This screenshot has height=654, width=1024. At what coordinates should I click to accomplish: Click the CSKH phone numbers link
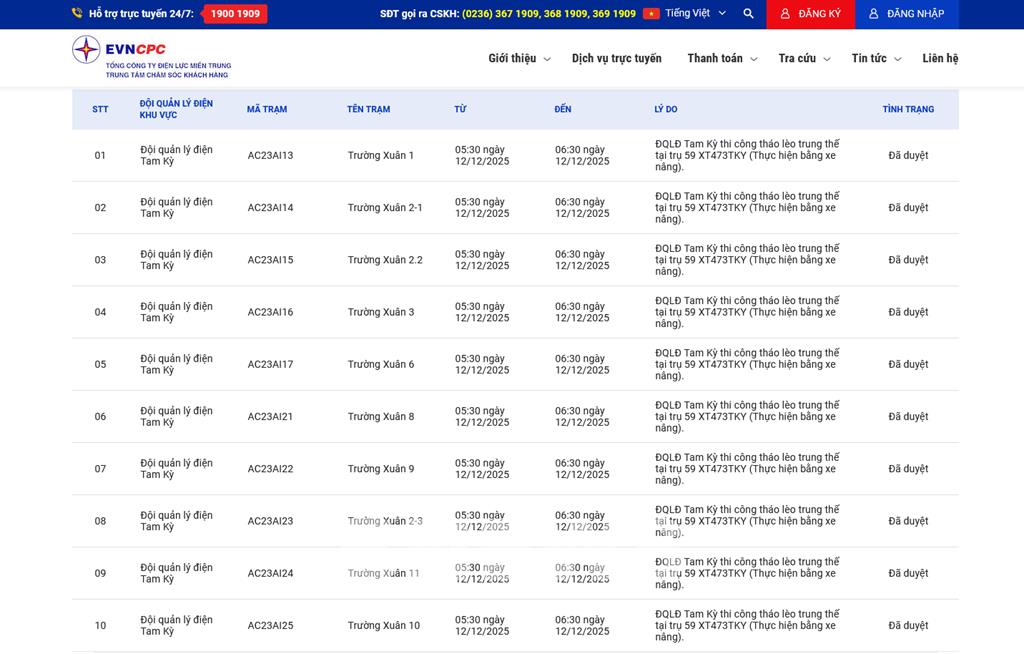(548, 14)
